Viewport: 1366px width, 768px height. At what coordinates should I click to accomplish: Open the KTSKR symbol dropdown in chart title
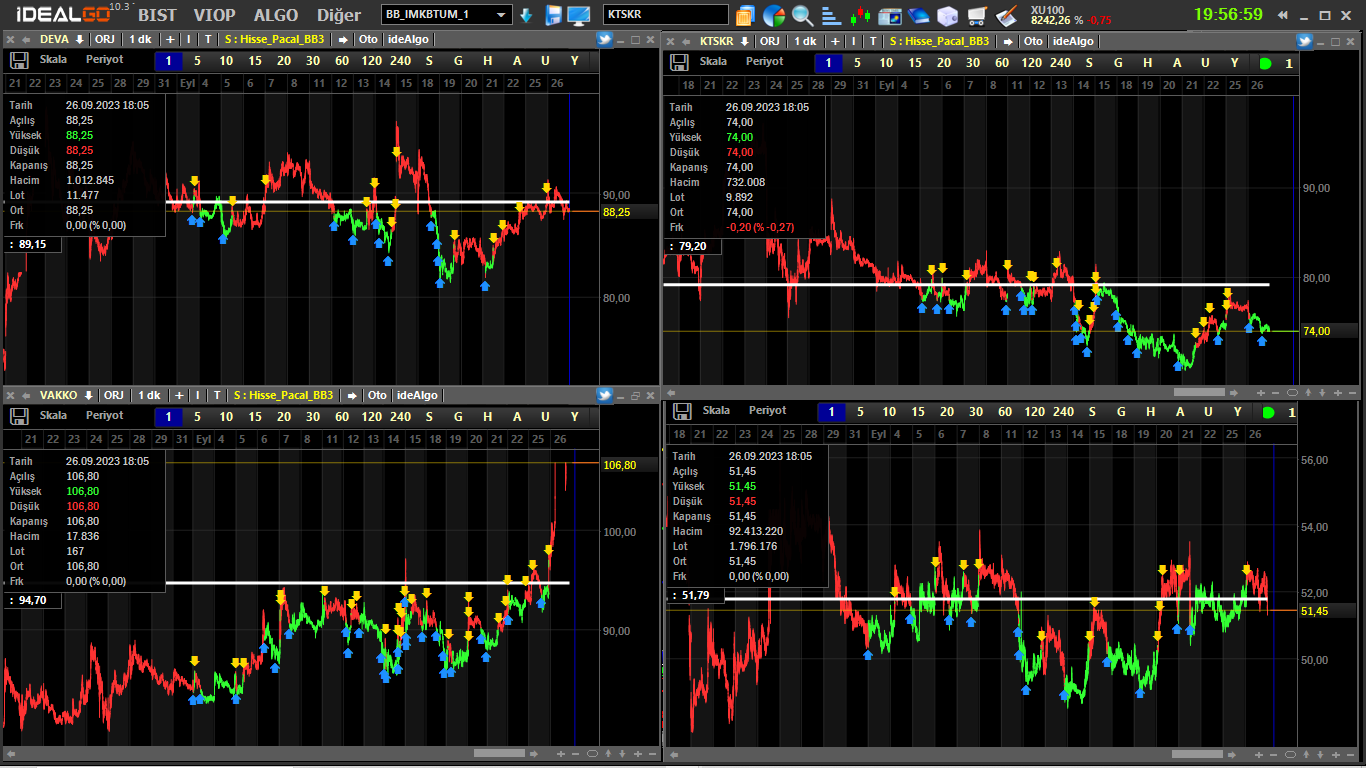[x=744, y=41]
